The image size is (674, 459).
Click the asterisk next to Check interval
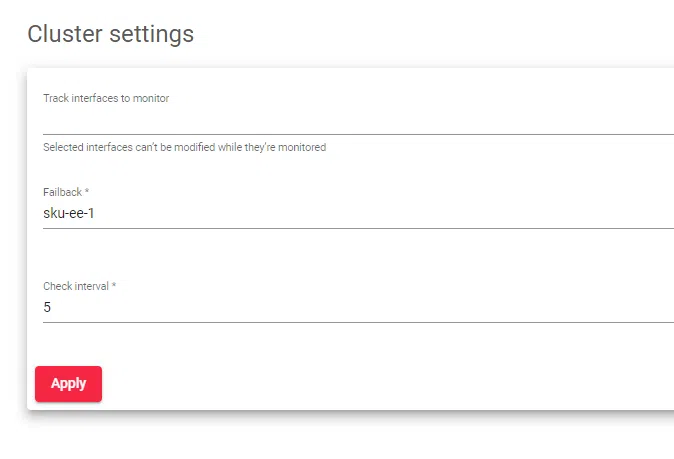[113, 286]
